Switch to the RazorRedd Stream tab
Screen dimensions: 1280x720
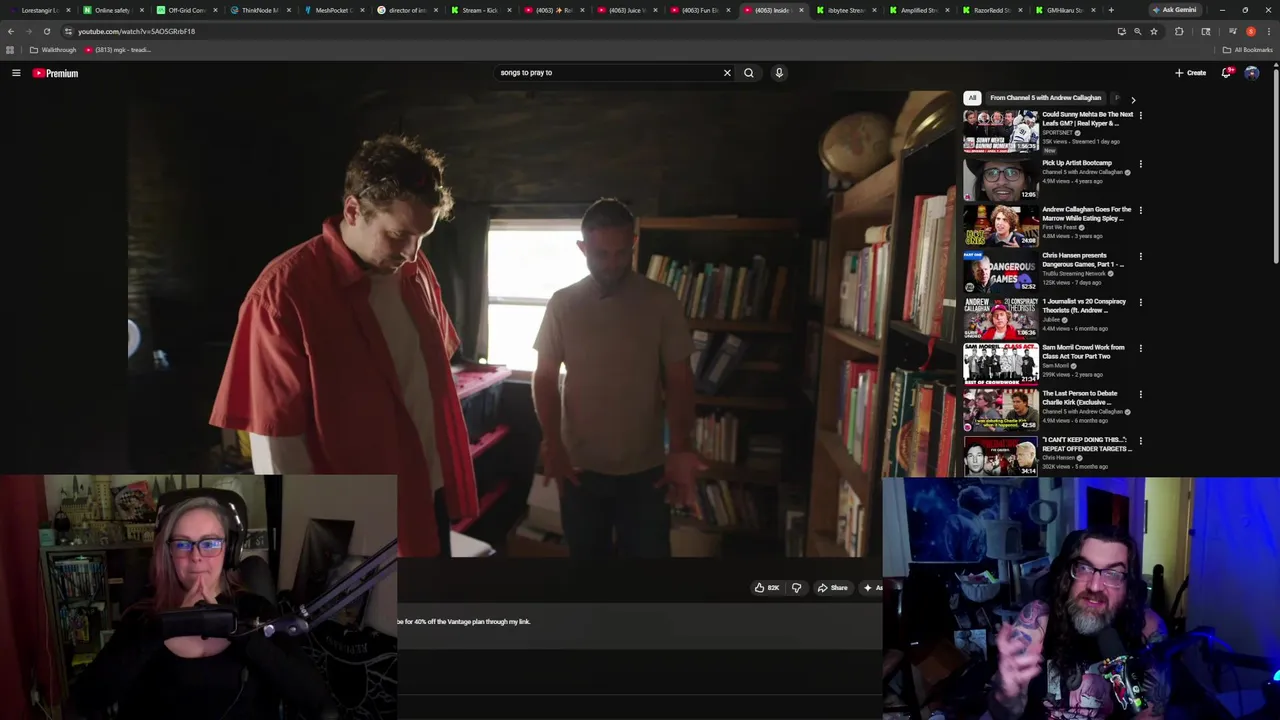tap(991, 10)
